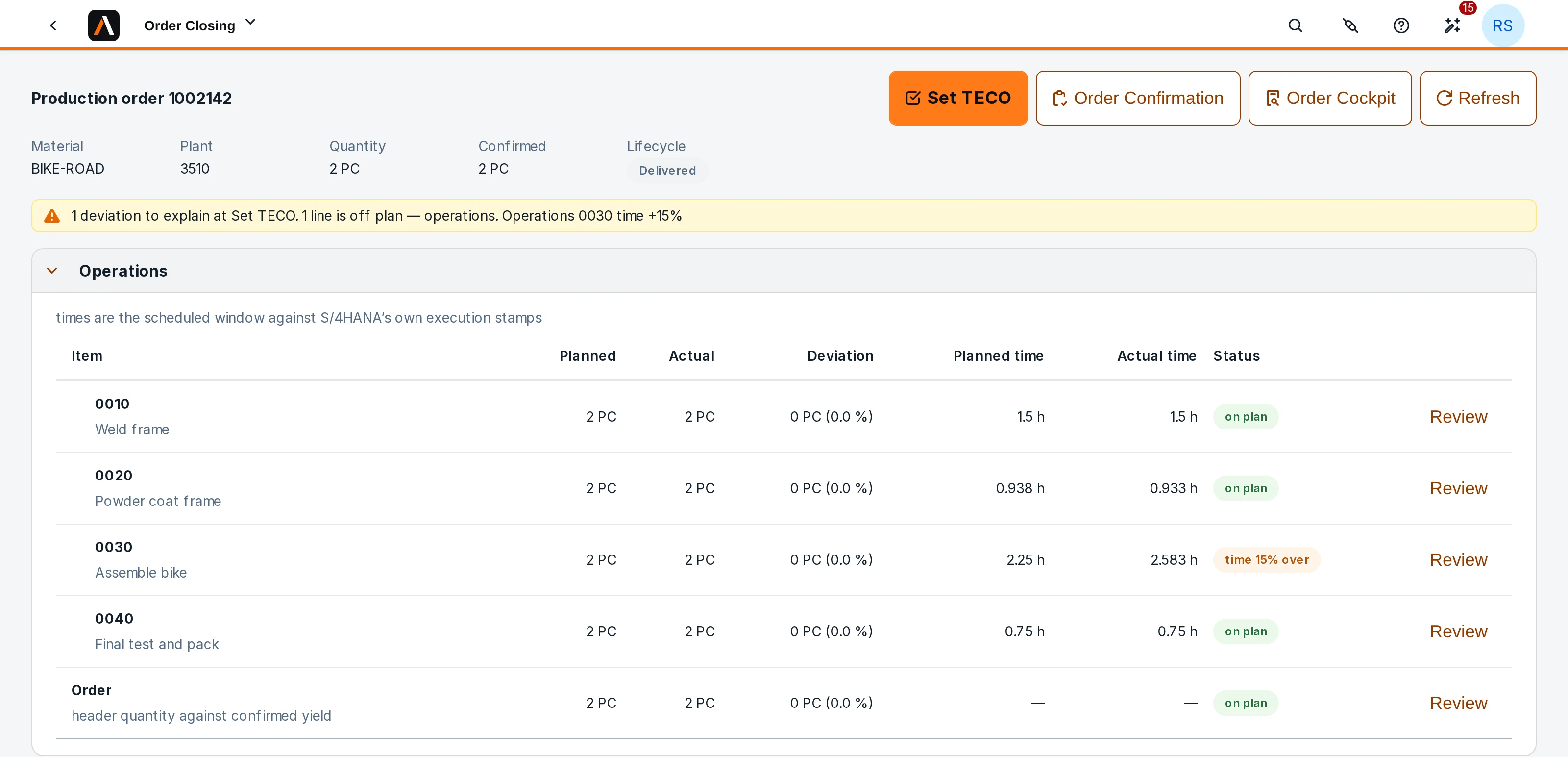Click the Status column header

tap(1236, 356)
